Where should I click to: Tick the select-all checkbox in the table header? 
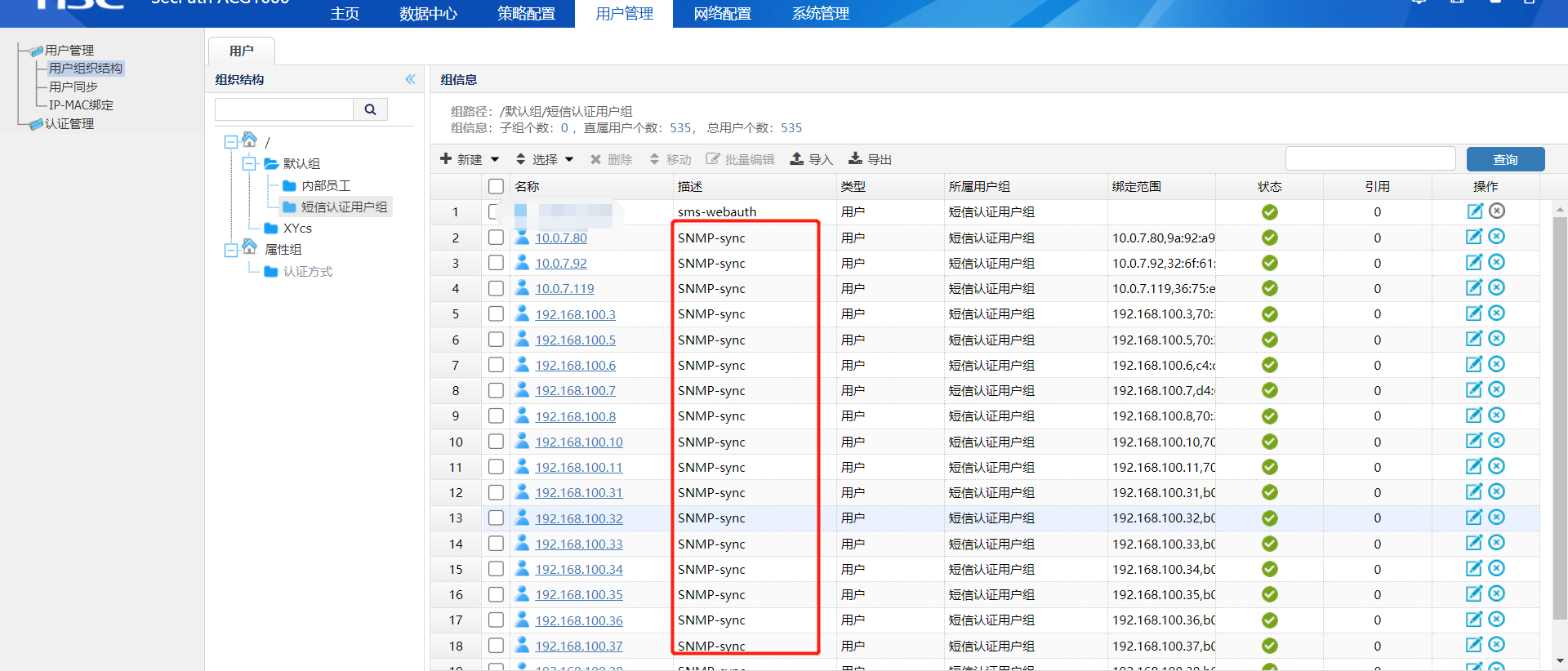pos(496,186)
